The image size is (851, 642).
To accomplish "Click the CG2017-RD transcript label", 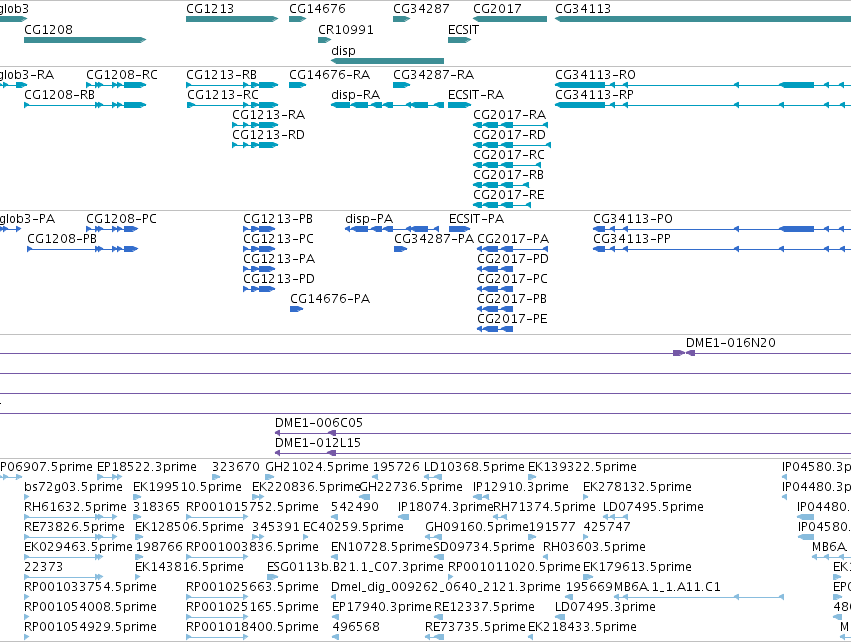I will click(x=509, y=135).
